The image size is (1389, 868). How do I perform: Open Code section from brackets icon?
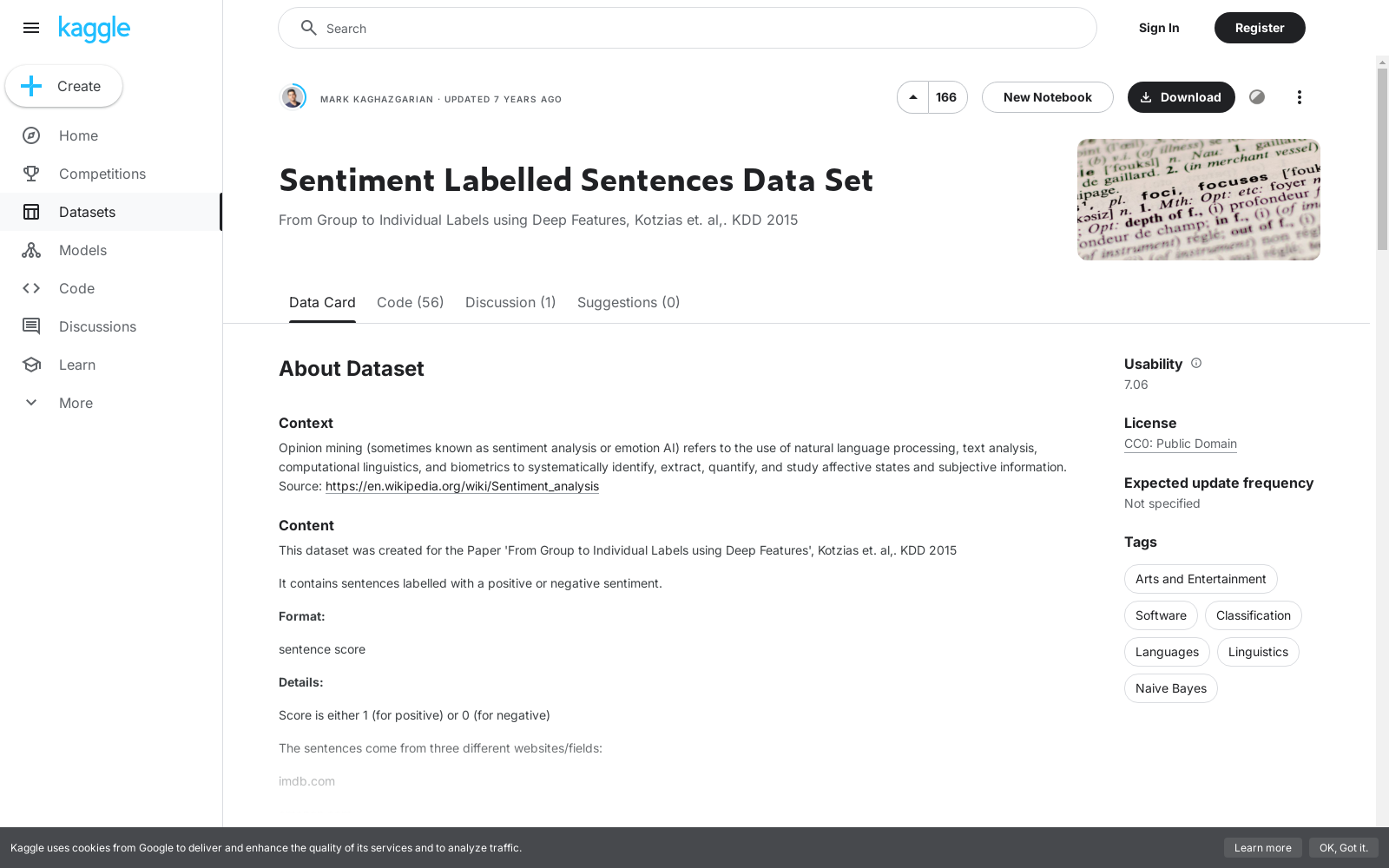click(31, 288)
